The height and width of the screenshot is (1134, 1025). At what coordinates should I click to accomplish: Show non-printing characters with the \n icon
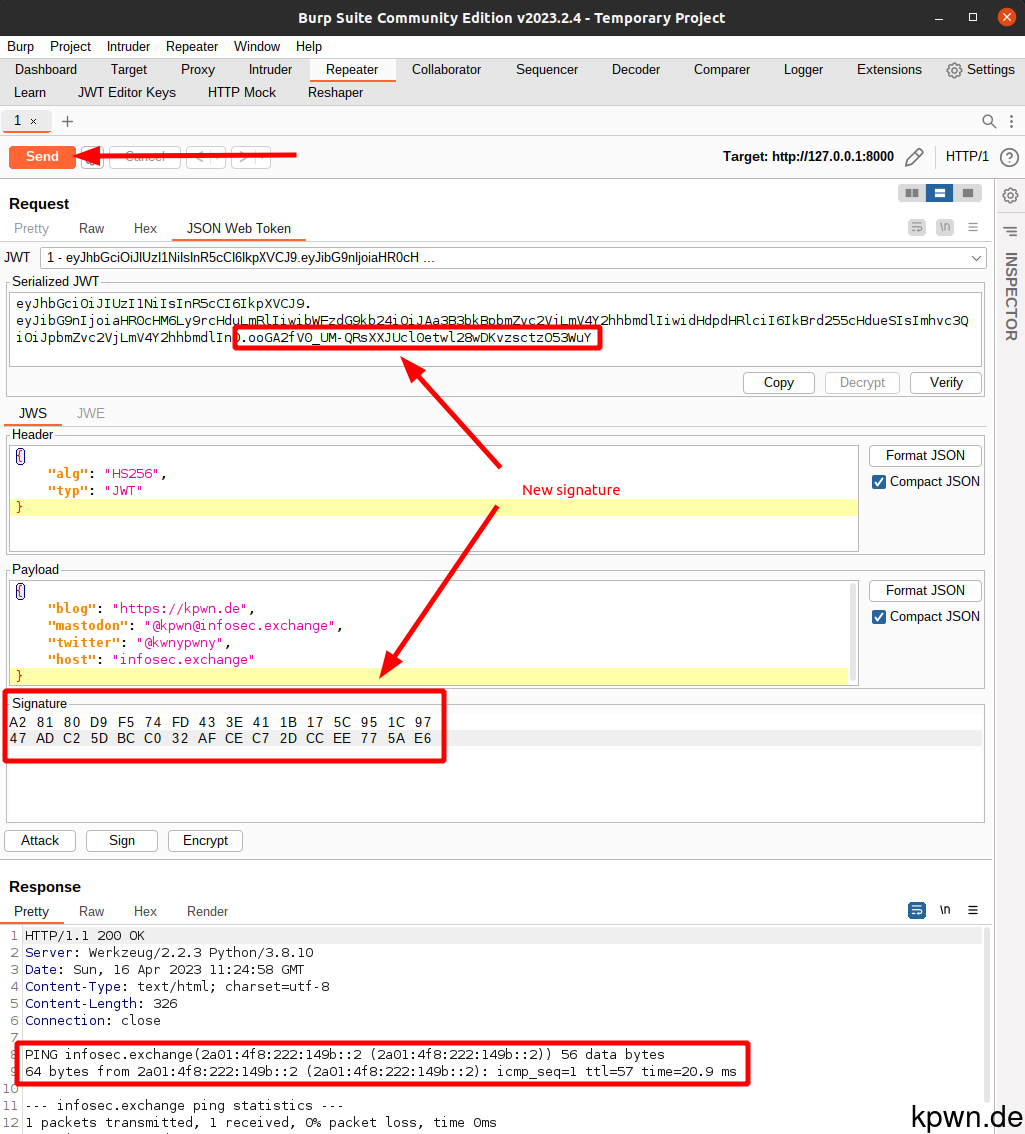(944, 910)
